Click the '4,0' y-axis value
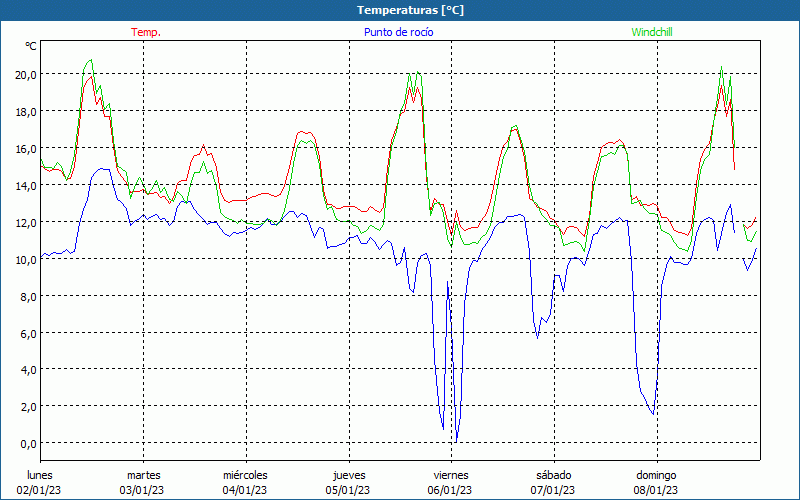 click(29, 370)
